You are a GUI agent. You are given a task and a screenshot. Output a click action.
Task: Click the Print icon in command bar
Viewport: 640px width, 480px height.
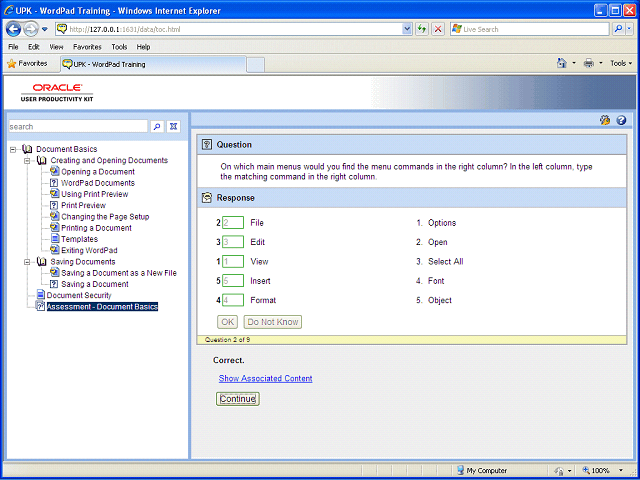tap(589, 63)
